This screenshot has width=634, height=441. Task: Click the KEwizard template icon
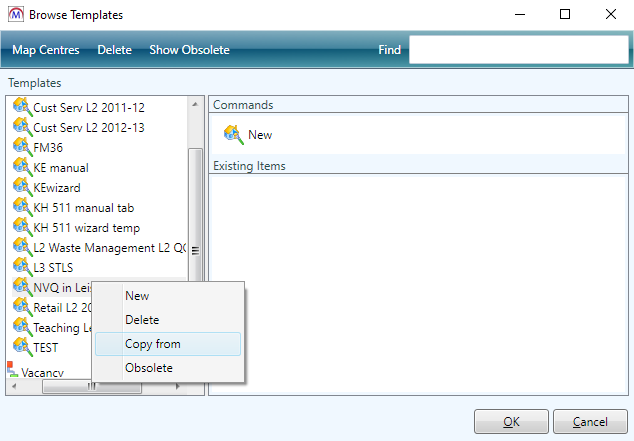(22, 187)
